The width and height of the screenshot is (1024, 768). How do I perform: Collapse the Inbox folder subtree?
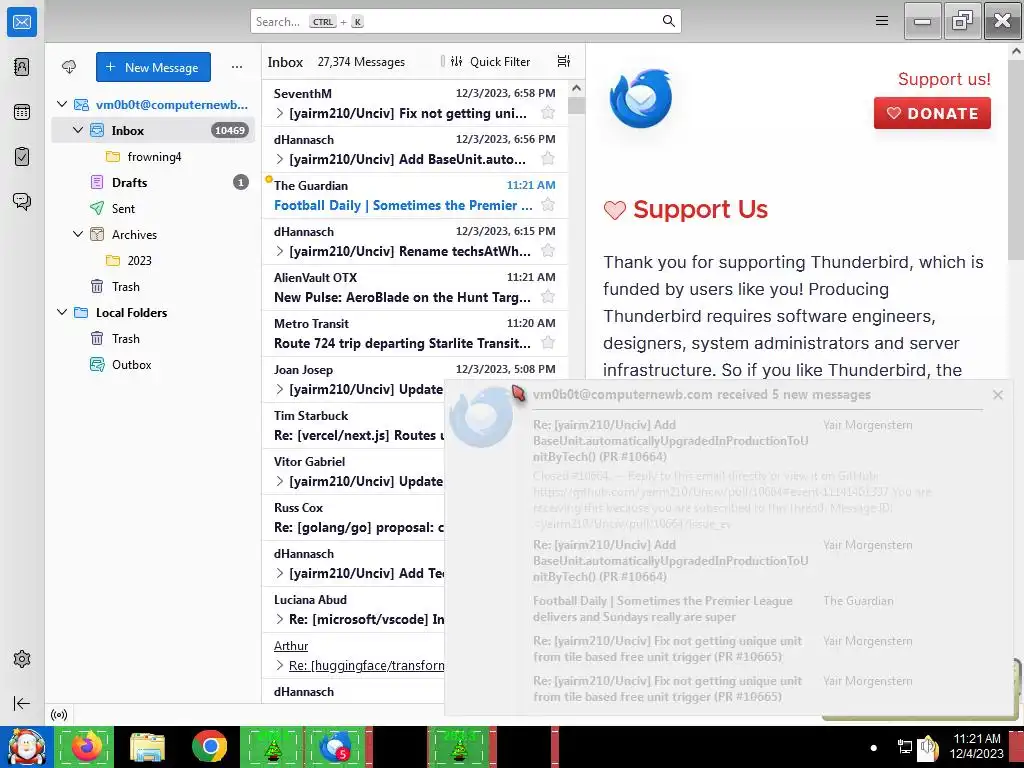point(78,130)
